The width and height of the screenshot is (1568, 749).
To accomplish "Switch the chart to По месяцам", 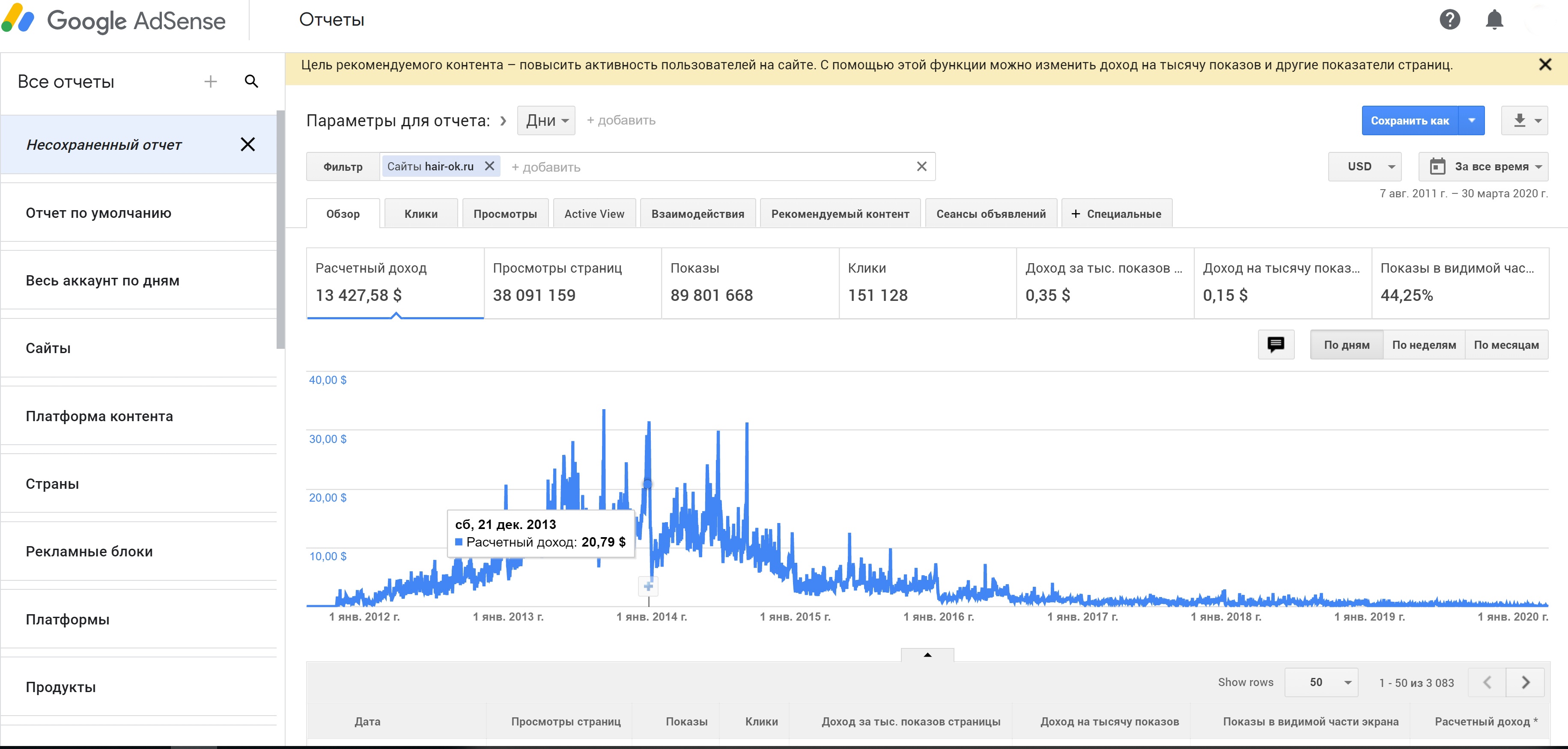I will pyautogui.click(x=1506, y=345).
